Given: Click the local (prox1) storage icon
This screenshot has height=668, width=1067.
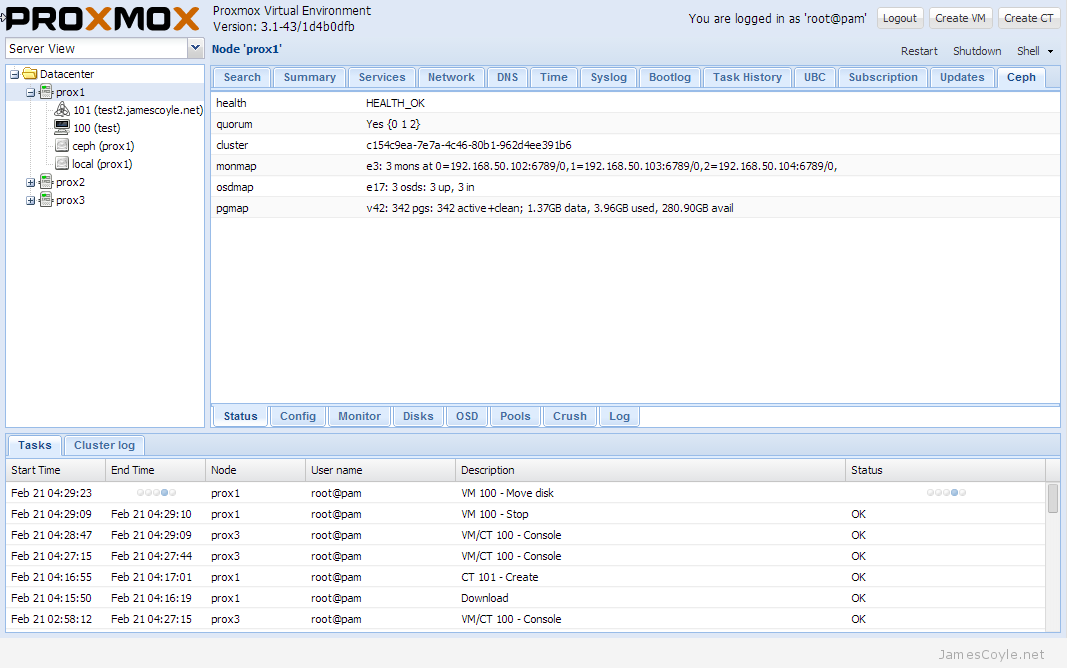Looking at the screenshot, I should coord(62,163).
